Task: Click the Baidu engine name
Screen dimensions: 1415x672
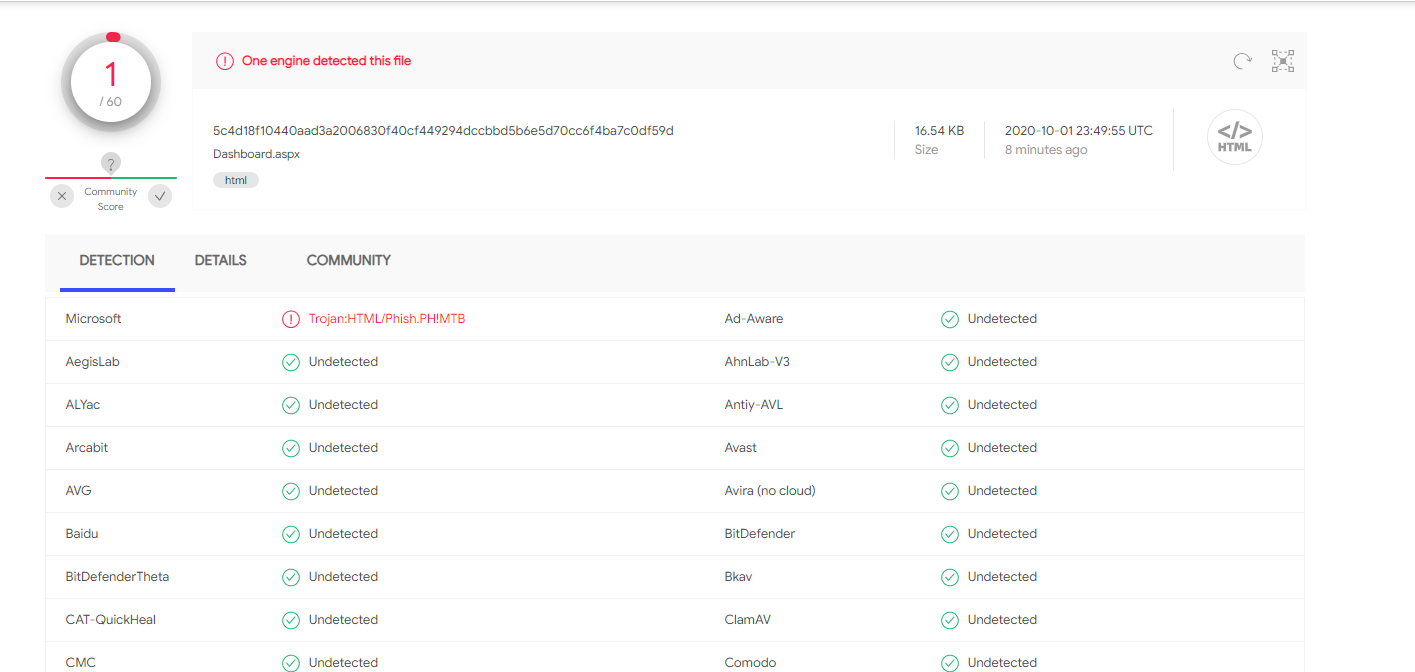Action: pos(82,534)
